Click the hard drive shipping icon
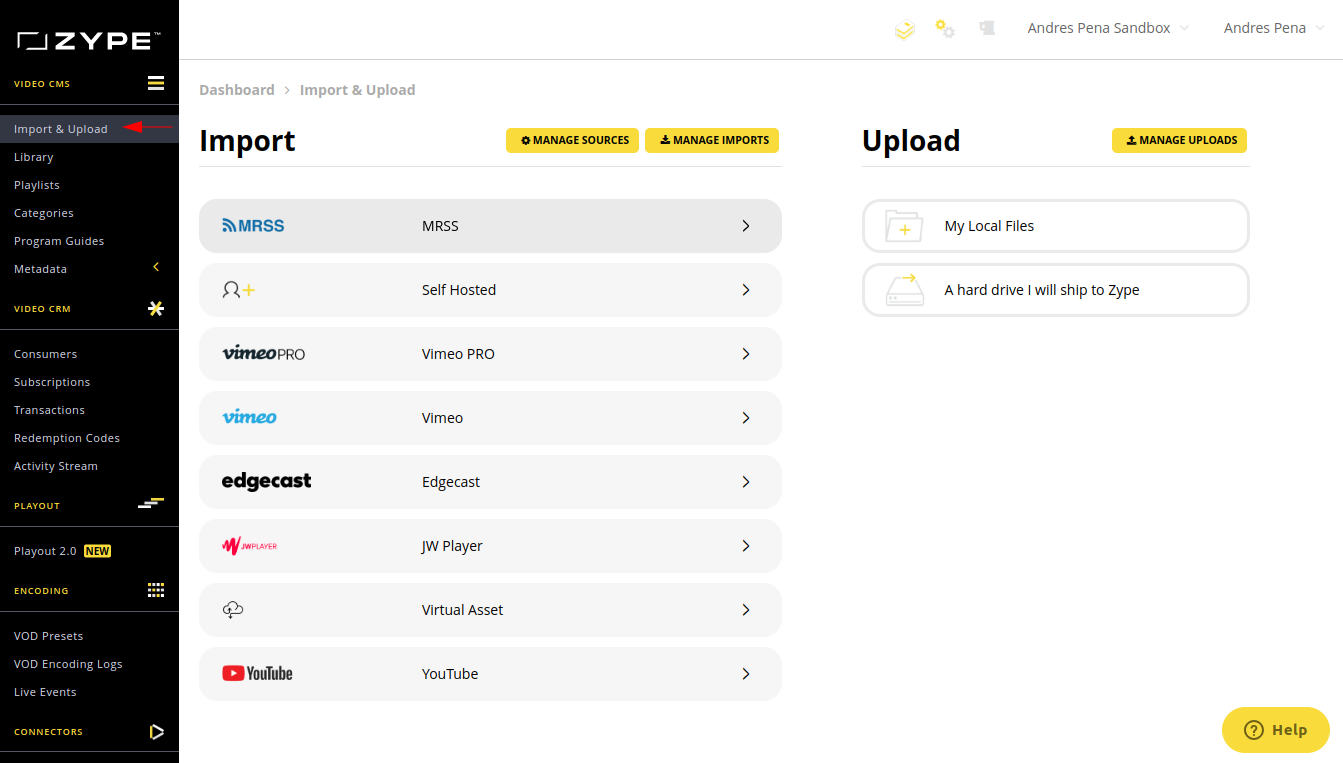 (904, 290)
